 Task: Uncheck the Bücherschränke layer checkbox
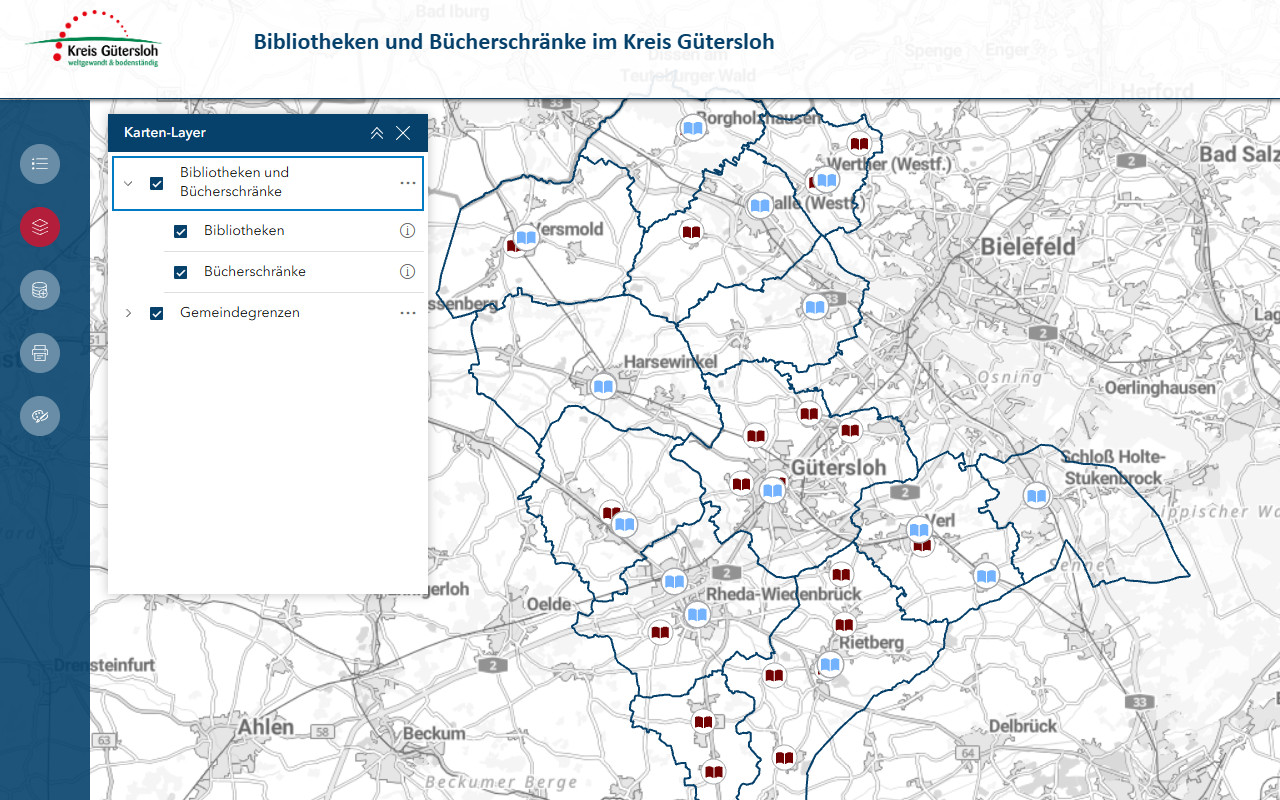coord(181,272)
